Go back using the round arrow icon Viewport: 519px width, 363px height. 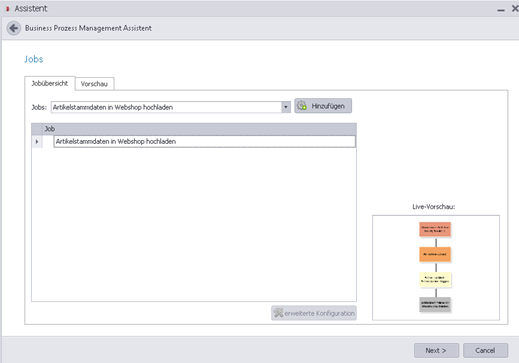click(14, 28)
